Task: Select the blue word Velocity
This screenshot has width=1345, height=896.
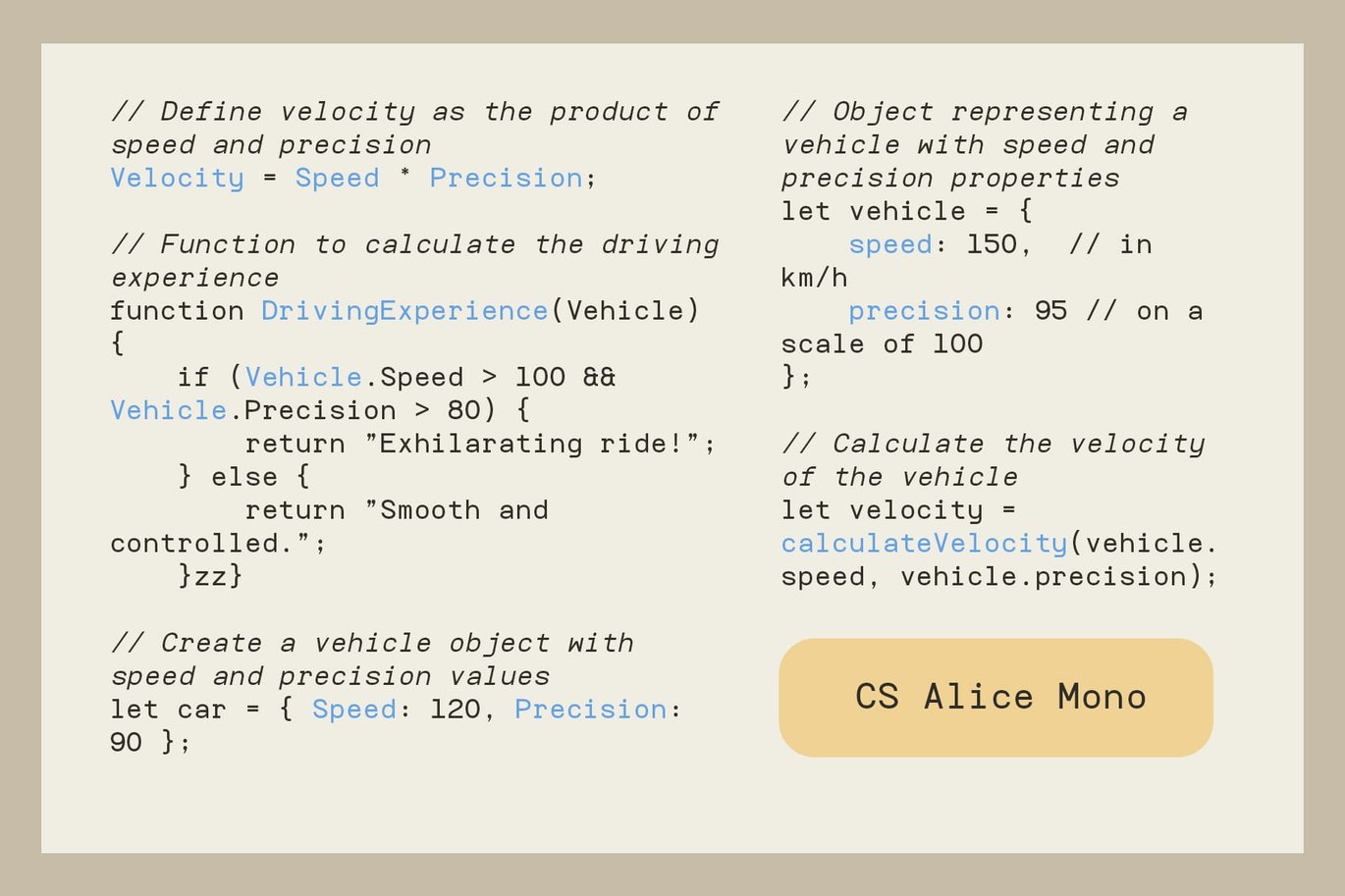Action: coord(177,179)
